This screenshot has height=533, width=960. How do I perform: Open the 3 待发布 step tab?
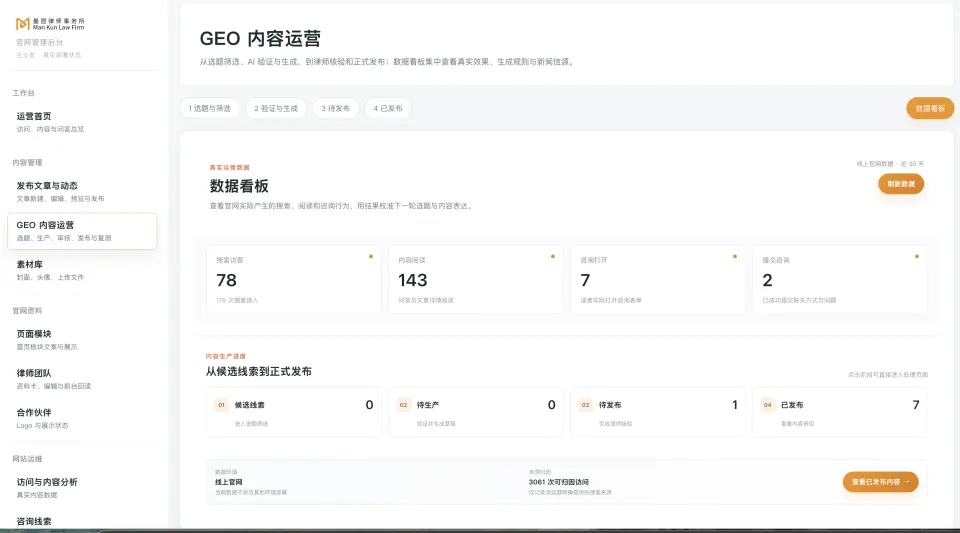pyautogui.click(x=336, y=108)
